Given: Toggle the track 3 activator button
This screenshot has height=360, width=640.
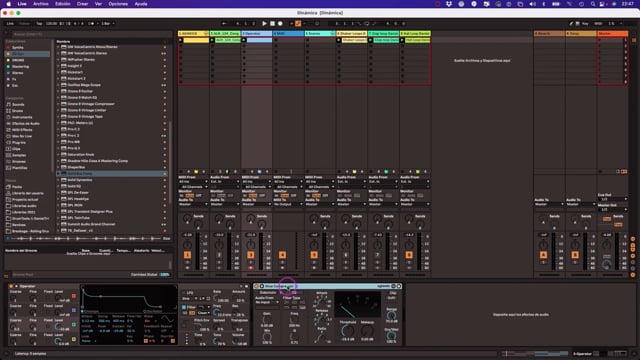Looking at the screenshot, I should 251,255.
